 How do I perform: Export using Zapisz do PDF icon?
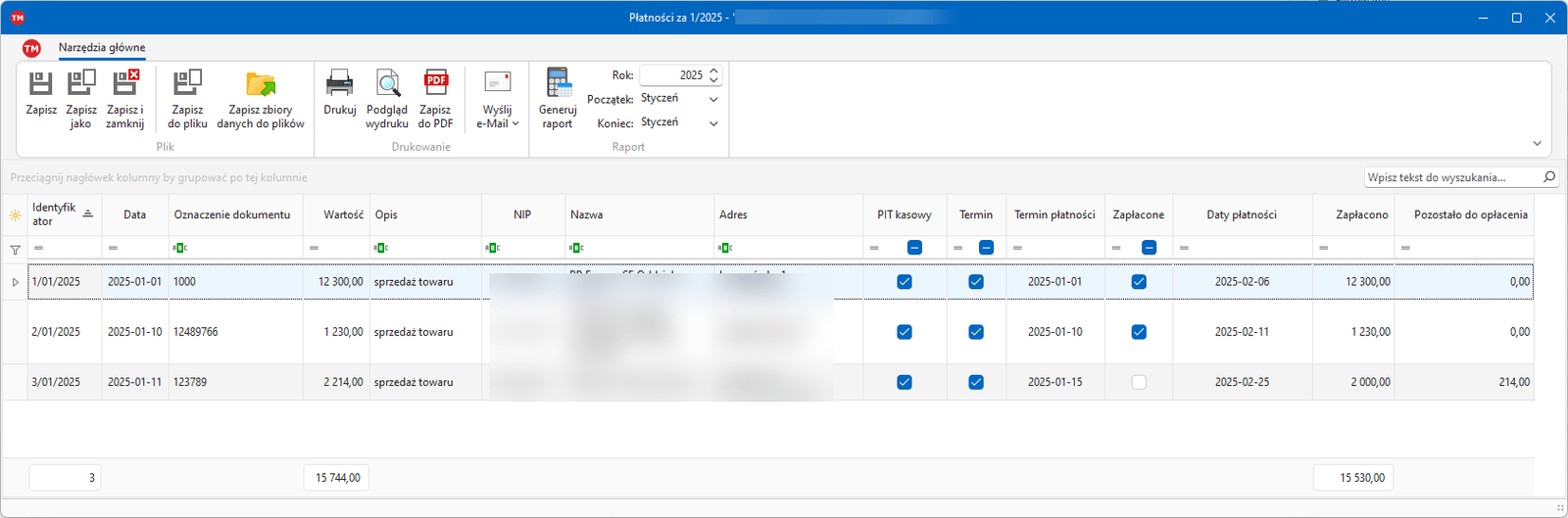(x=435, y=84)
